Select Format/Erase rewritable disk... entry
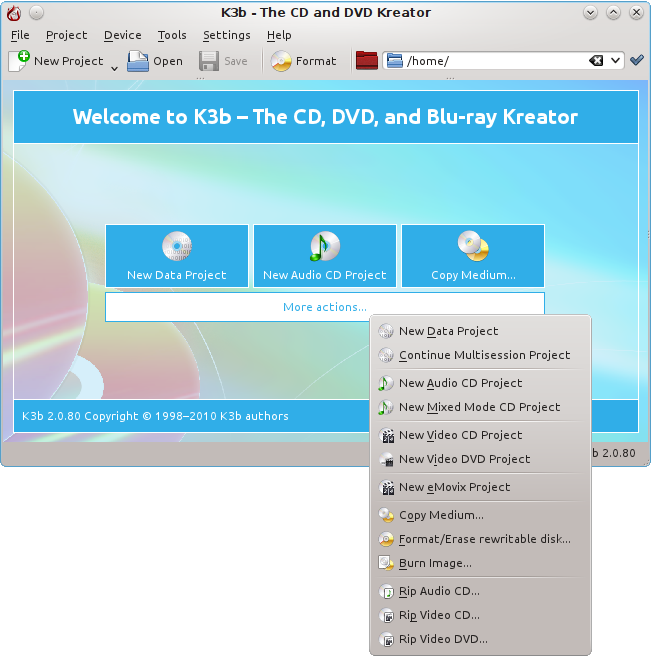This screenshot has height=656, width=651. click(x=480, y=539)
